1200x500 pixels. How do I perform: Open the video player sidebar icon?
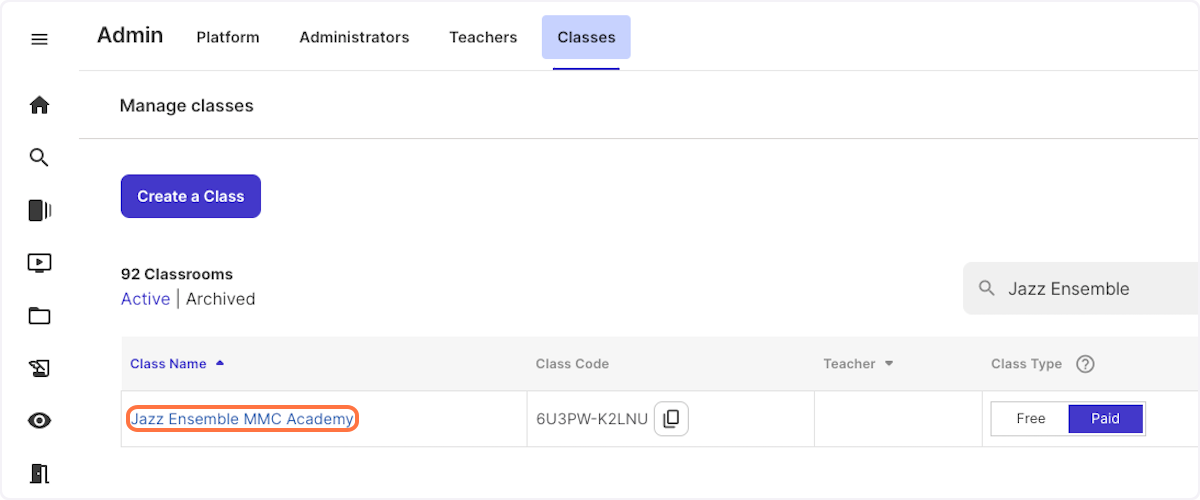[39, 263]
